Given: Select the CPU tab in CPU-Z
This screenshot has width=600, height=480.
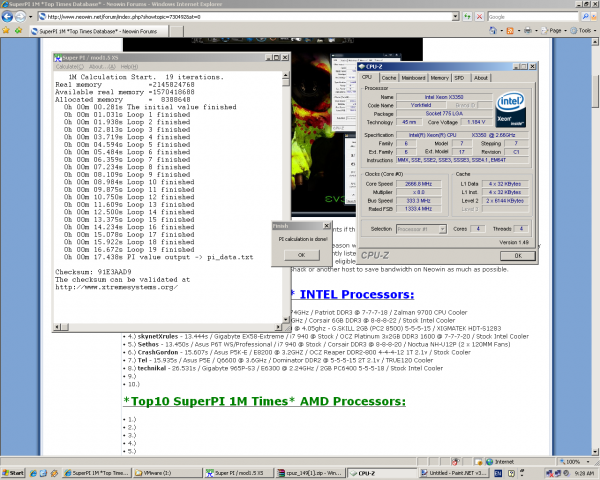Looking at the screenshot, I should coord(367,77).
